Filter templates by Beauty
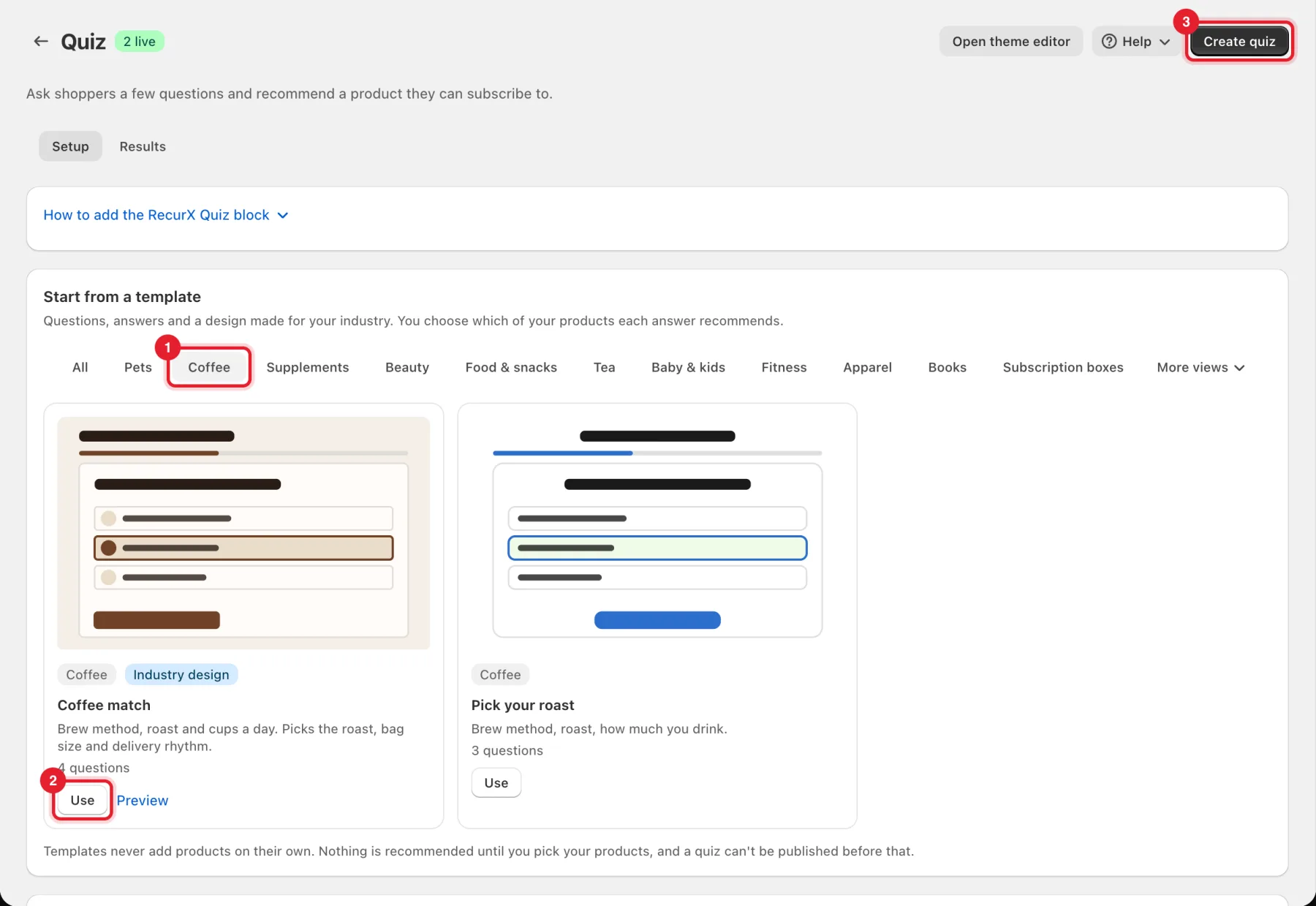 click(407, 367)
